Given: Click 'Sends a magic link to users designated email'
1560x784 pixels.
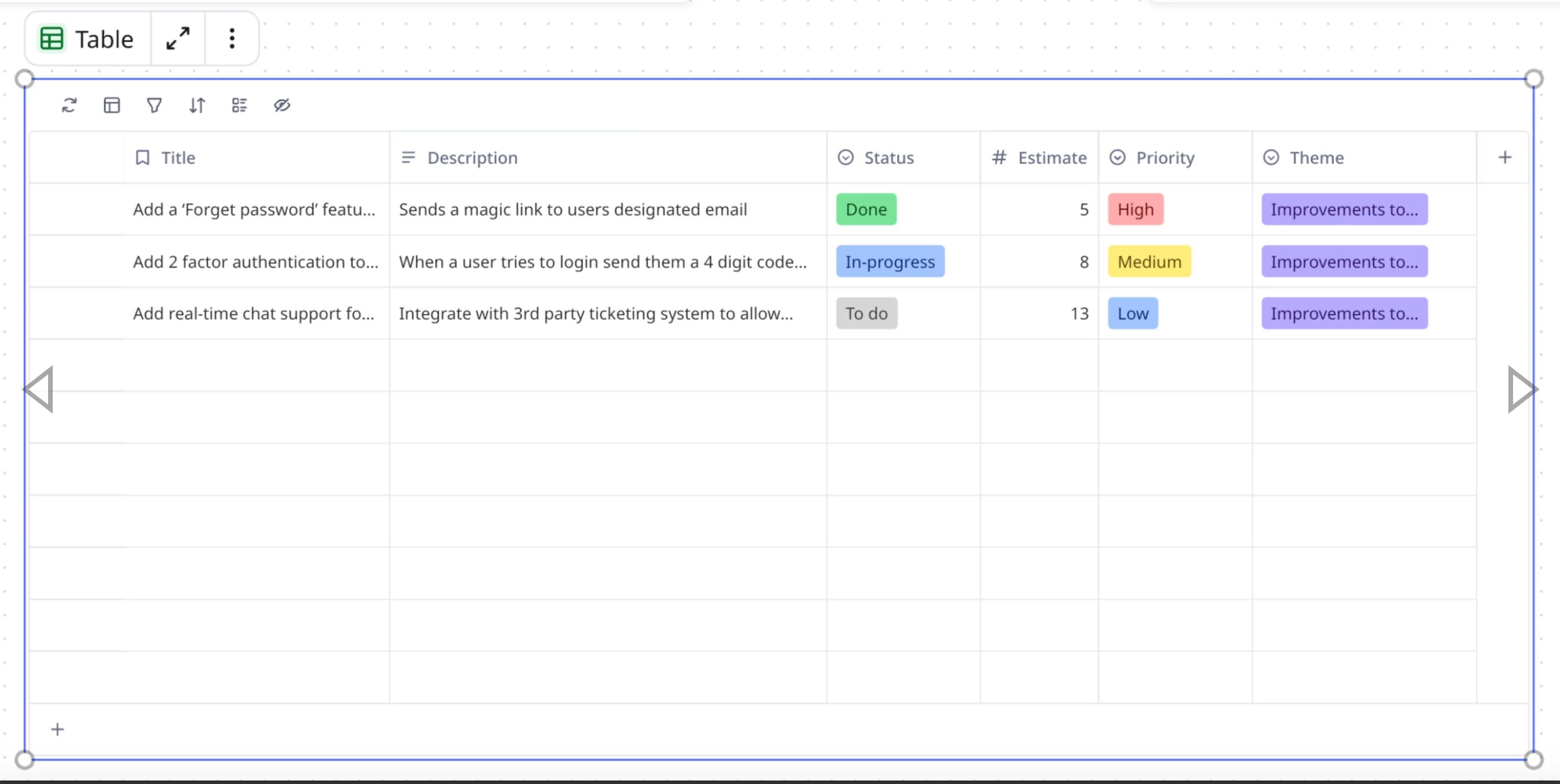Looking at the screenshot, I should (x=573, y=209).
